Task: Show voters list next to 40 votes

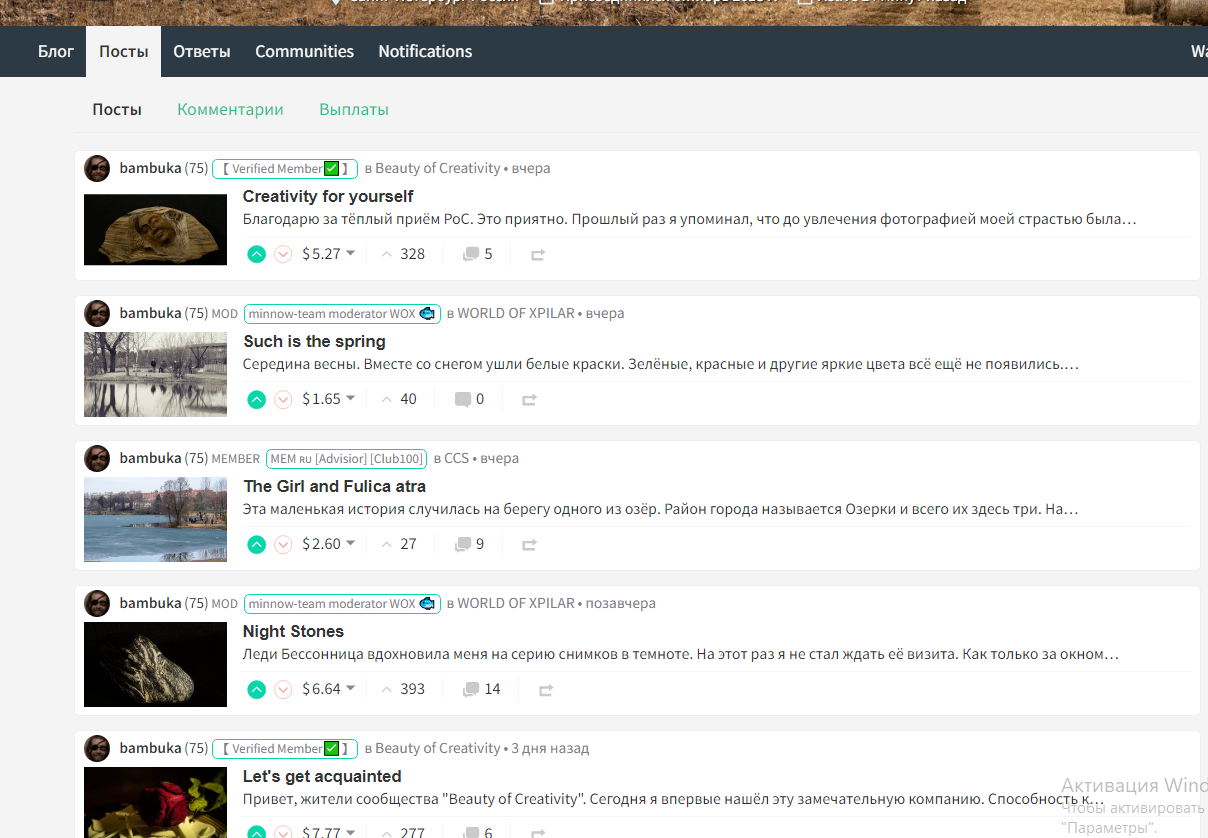Action: pyautogui.click(x=387, y=399)
